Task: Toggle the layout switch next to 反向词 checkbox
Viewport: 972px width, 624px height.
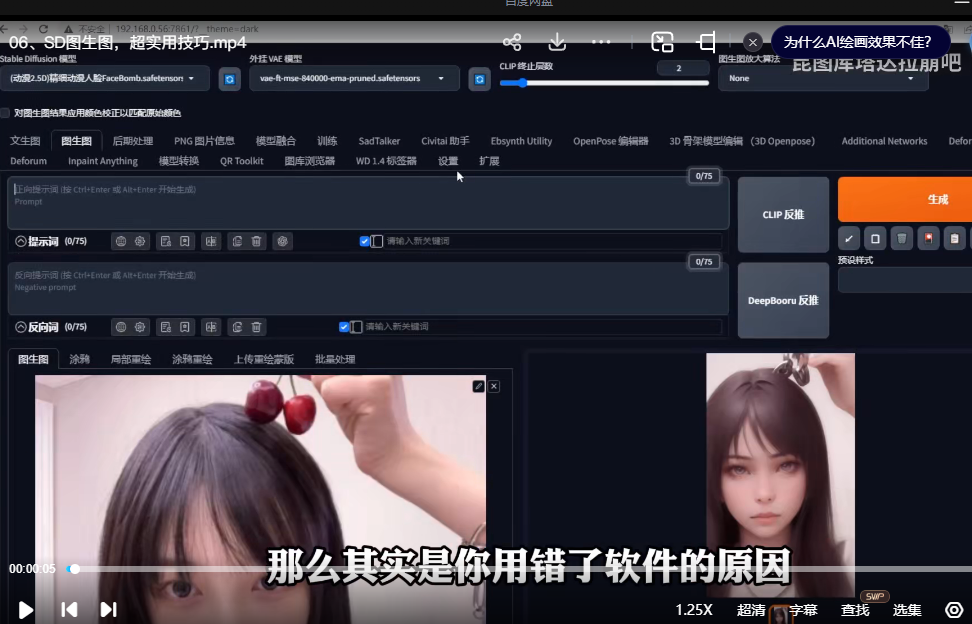Action: coord(356,327)
